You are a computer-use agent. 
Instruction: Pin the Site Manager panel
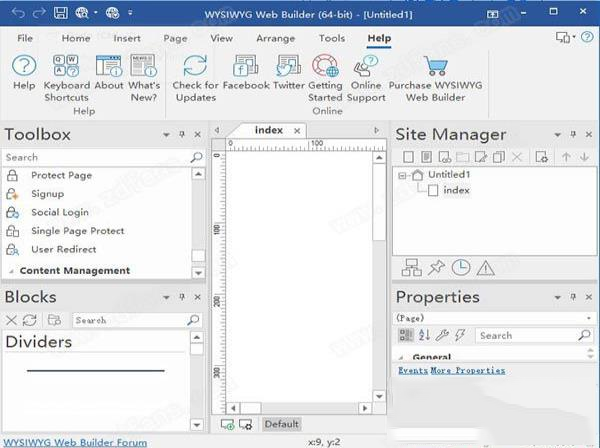point(573,134)
